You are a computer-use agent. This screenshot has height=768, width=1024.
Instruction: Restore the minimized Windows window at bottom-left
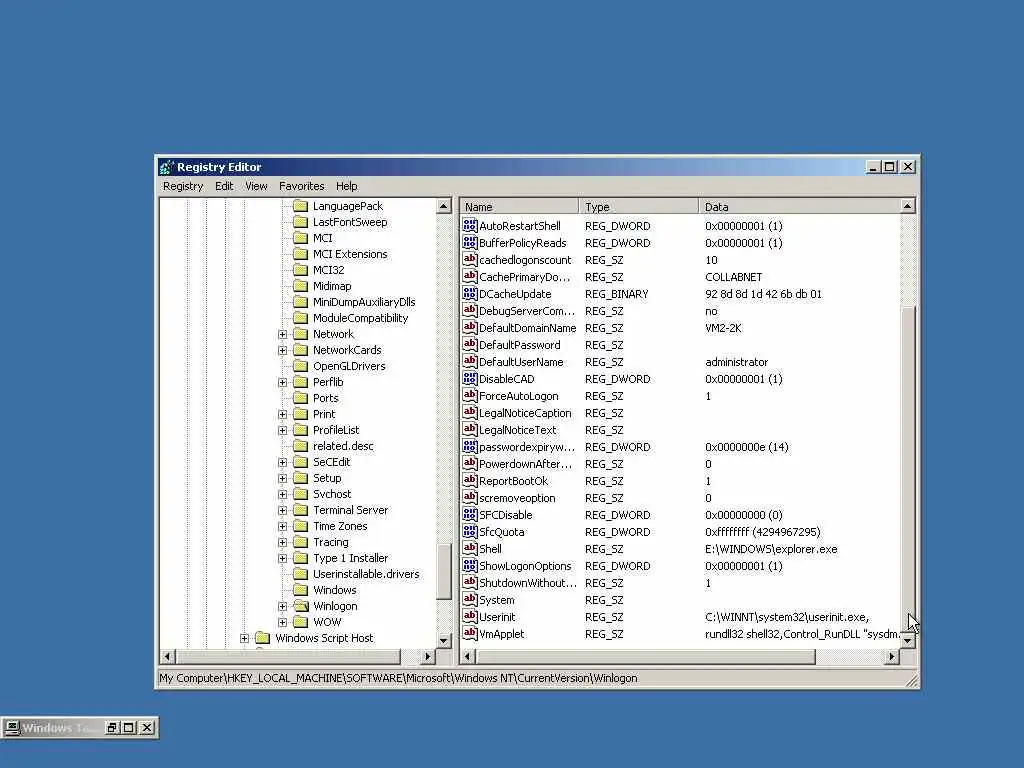pos(112,727)
